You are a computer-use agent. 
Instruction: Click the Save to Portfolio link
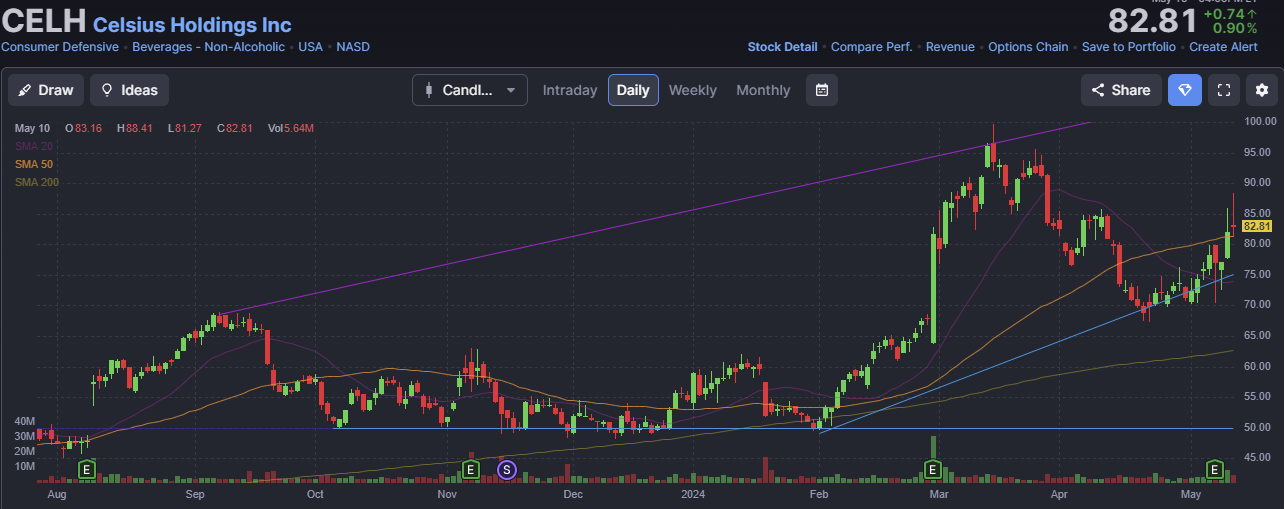click(1129, 47)
